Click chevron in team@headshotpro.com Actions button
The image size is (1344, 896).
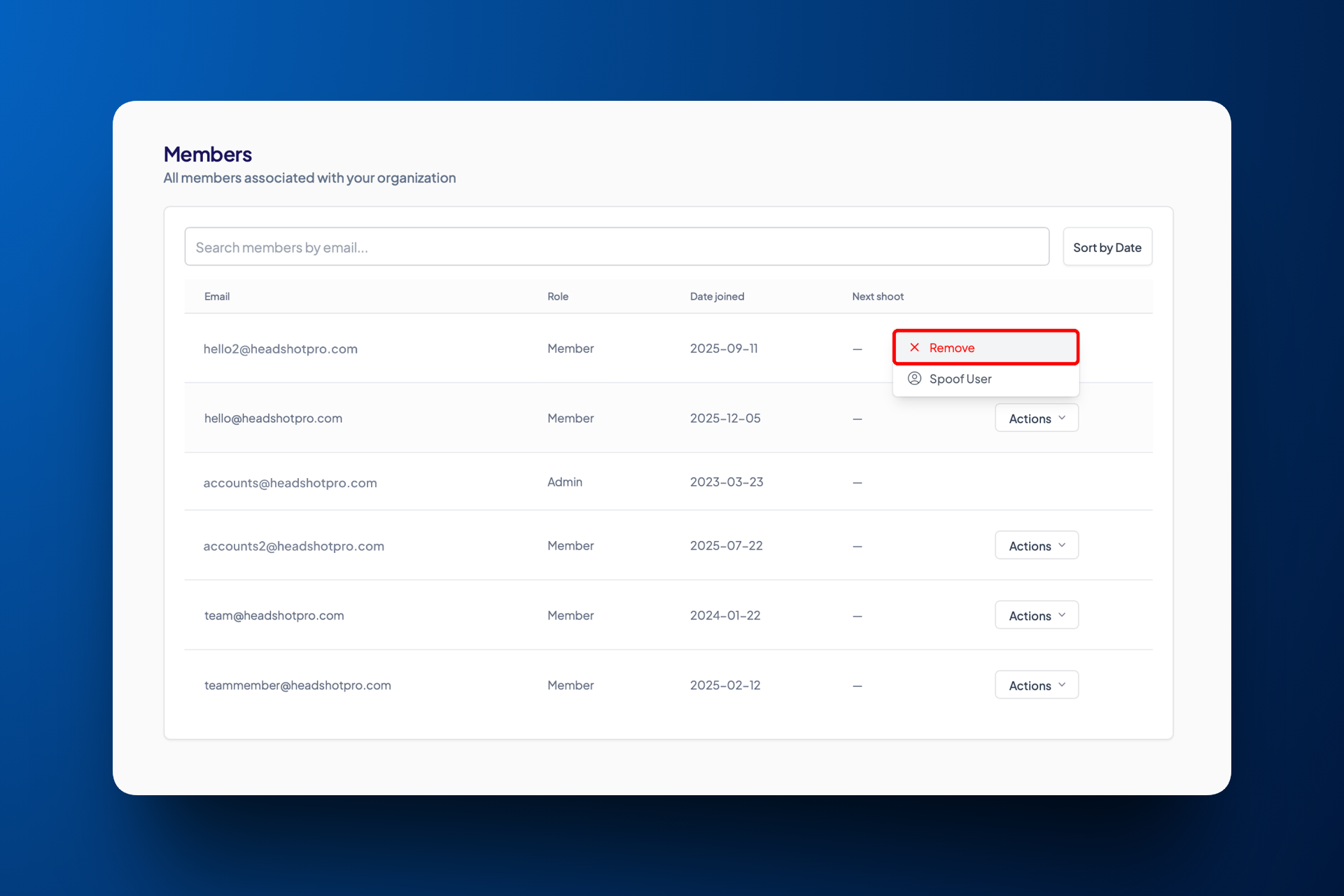(1062, 615)
